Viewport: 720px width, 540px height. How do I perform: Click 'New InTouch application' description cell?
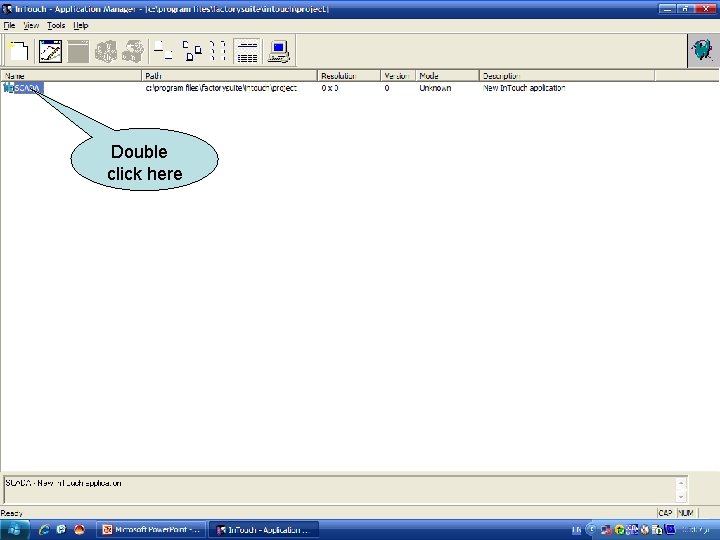click(x=524, y=88)
